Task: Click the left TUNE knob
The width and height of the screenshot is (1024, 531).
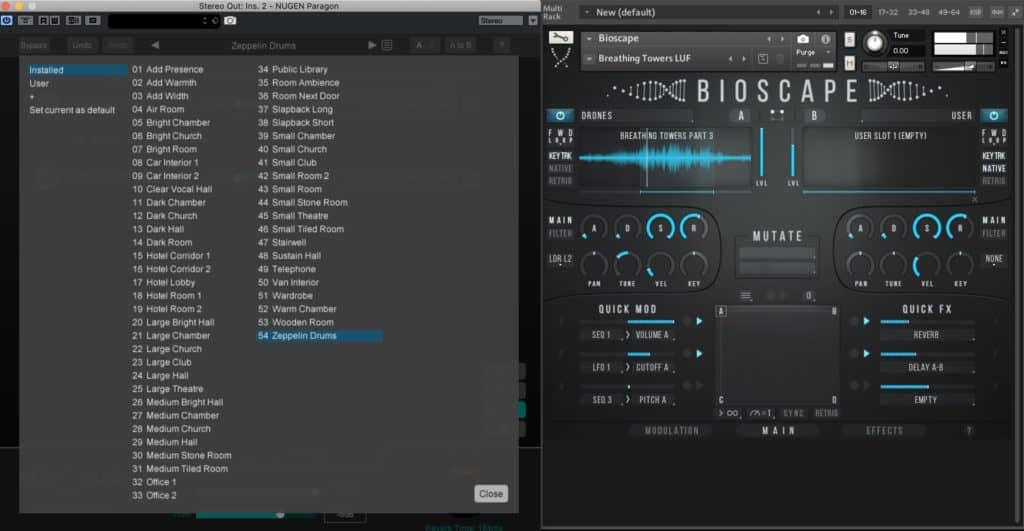Action: click(627, 265)
